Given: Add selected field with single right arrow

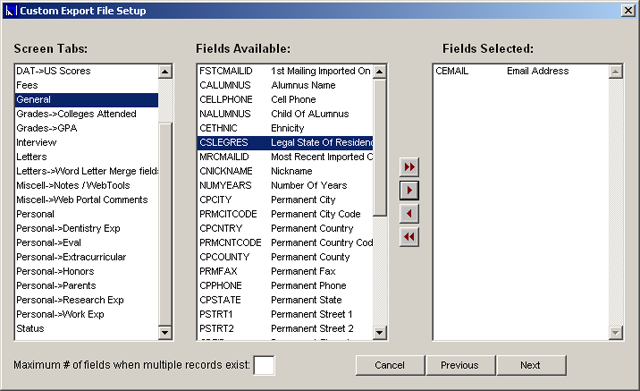Looking at the screenshot, I should pos(409,190).
